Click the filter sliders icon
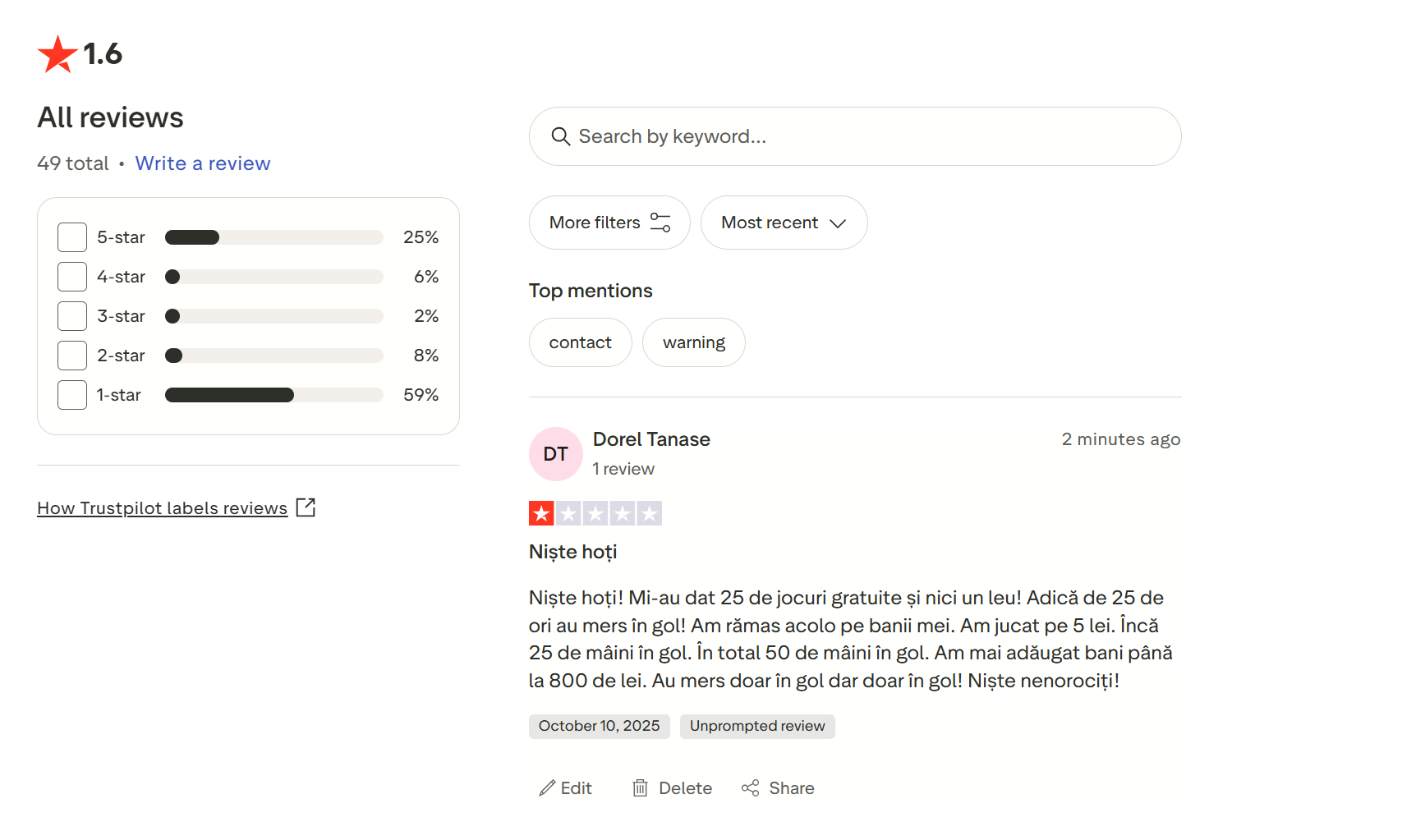 tap(660, 223)
